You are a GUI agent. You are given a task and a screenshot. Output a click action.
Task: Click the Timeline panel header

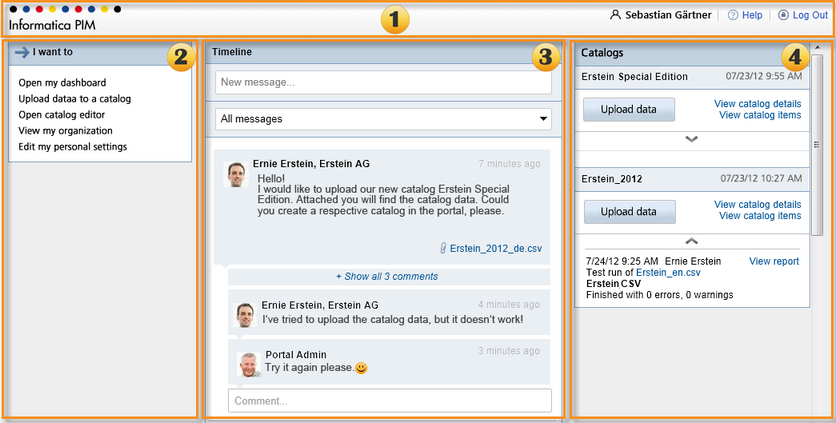point(383,52)
